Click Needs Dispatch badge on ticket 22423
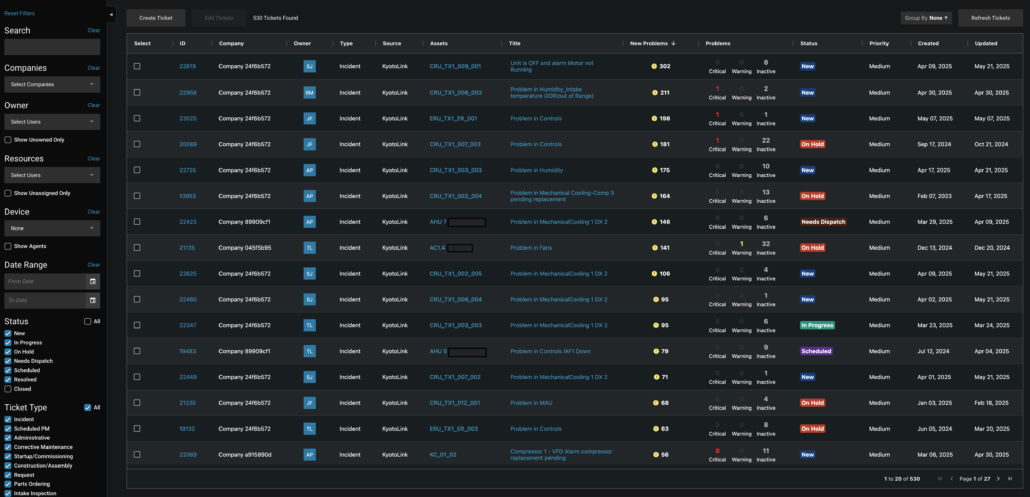The image size is (1030, 497). click(823, 222)
